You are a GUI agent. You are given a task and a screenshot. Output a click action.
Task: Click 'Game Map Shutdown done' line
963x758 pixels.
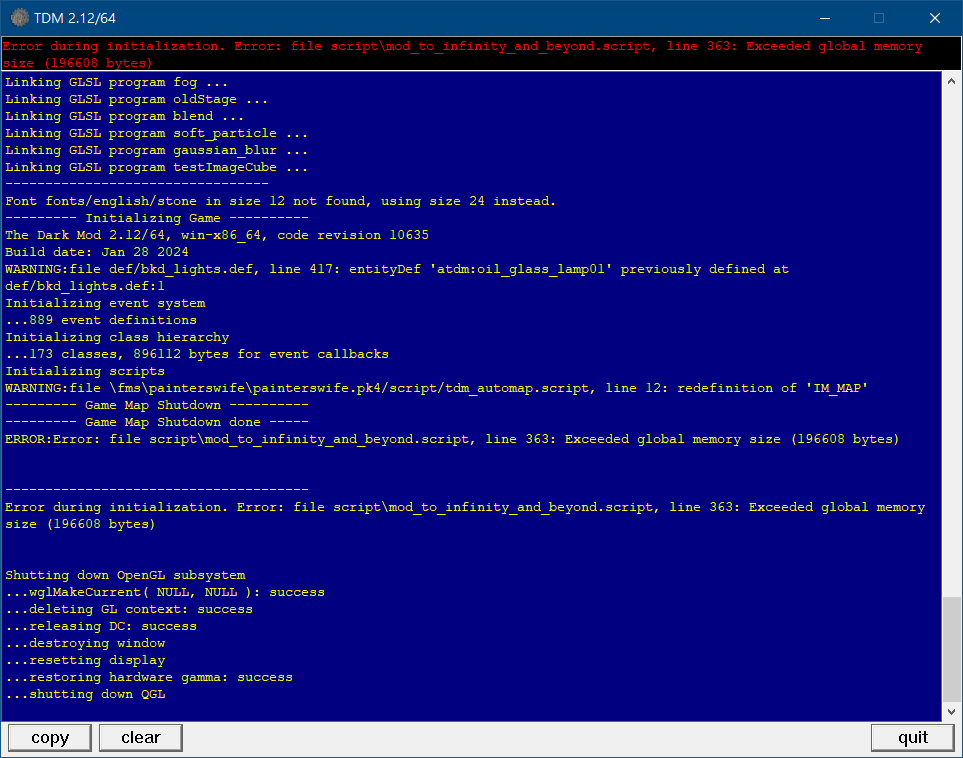click(157, 423)
